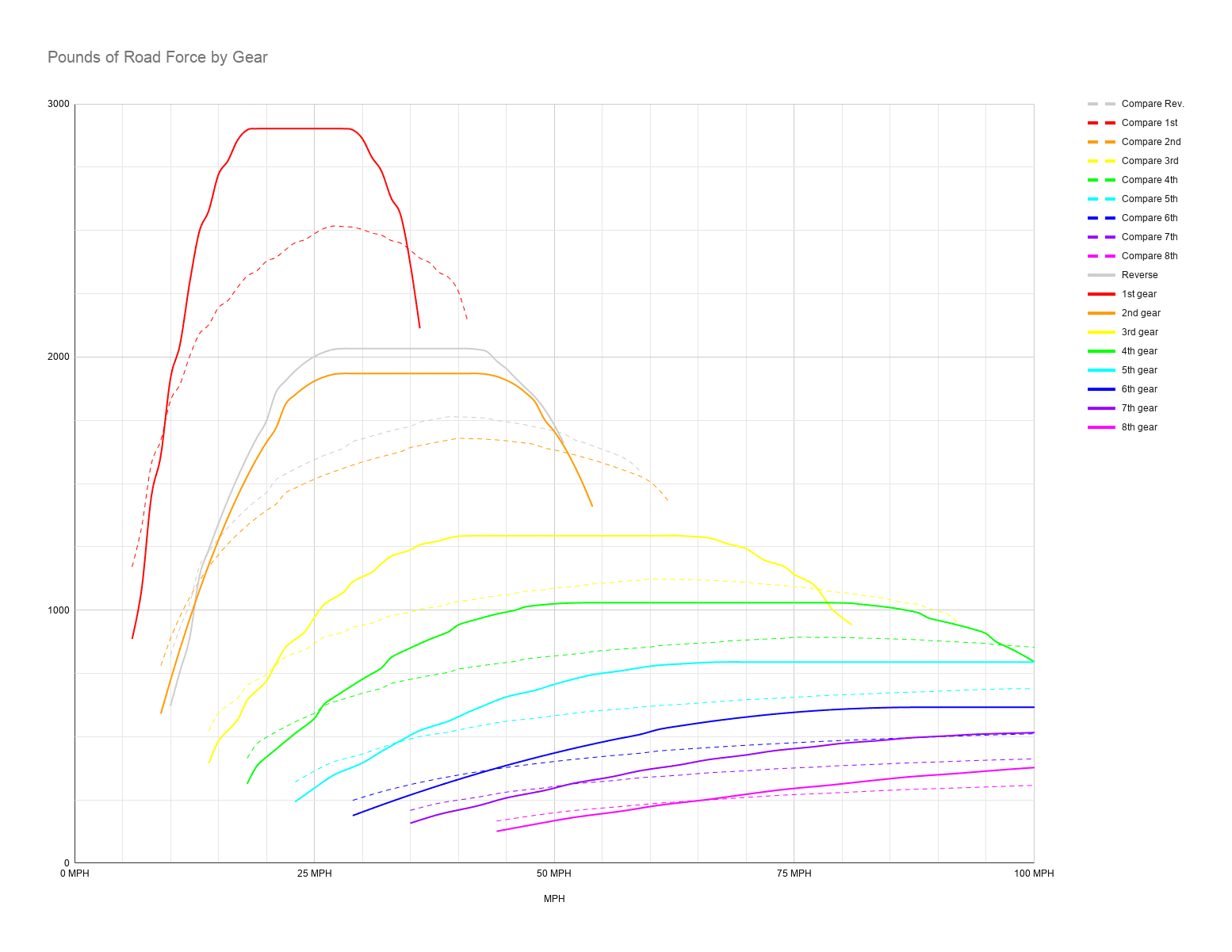Select the 'Compare 6th' legend label

(x=1150, y=218)
